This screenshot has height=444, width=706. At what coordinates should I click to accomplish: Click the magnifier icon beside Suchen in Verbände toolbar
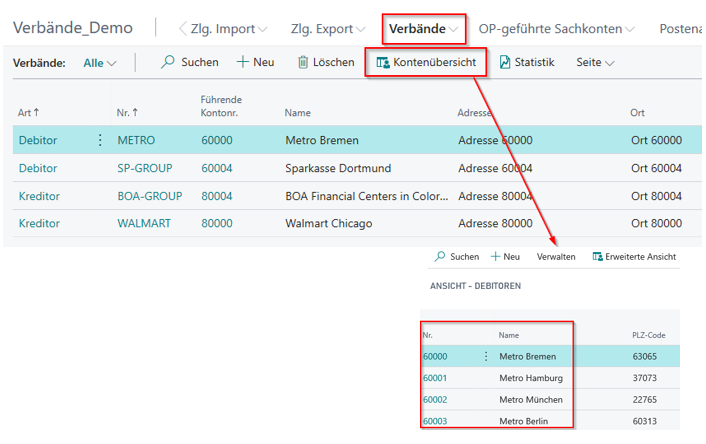pyautogui.click(x=167, y=62)
